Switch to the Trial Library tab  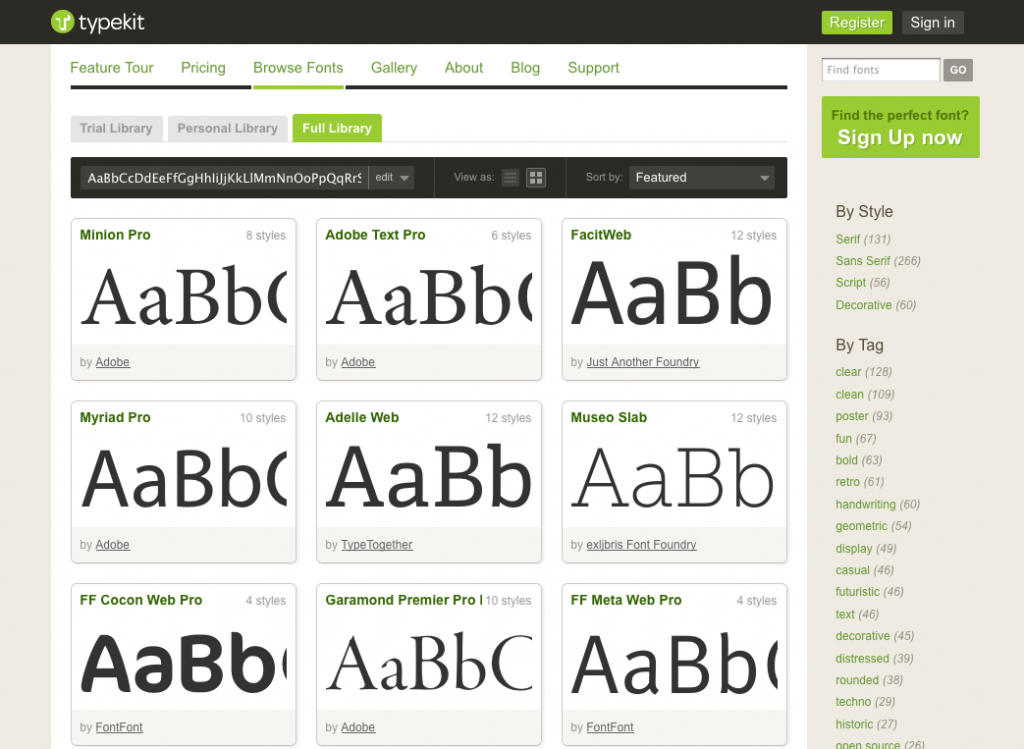116,129
